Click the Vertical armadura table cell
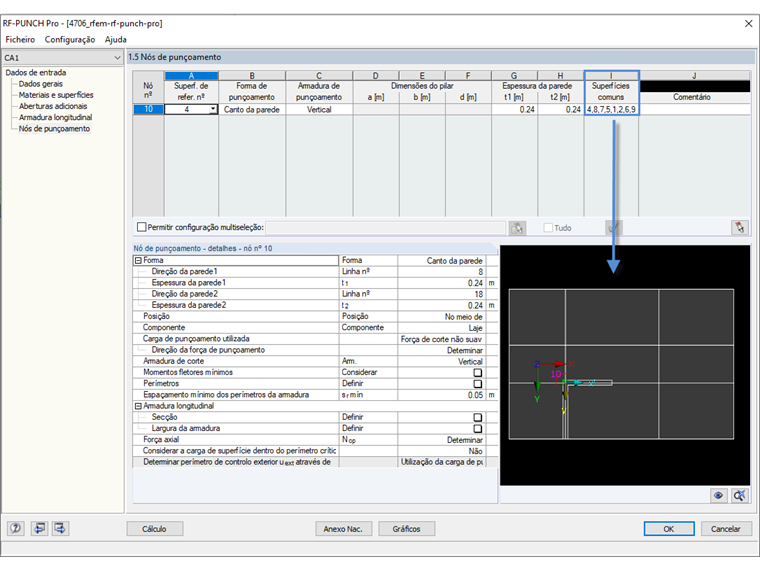 pos(319,110)
